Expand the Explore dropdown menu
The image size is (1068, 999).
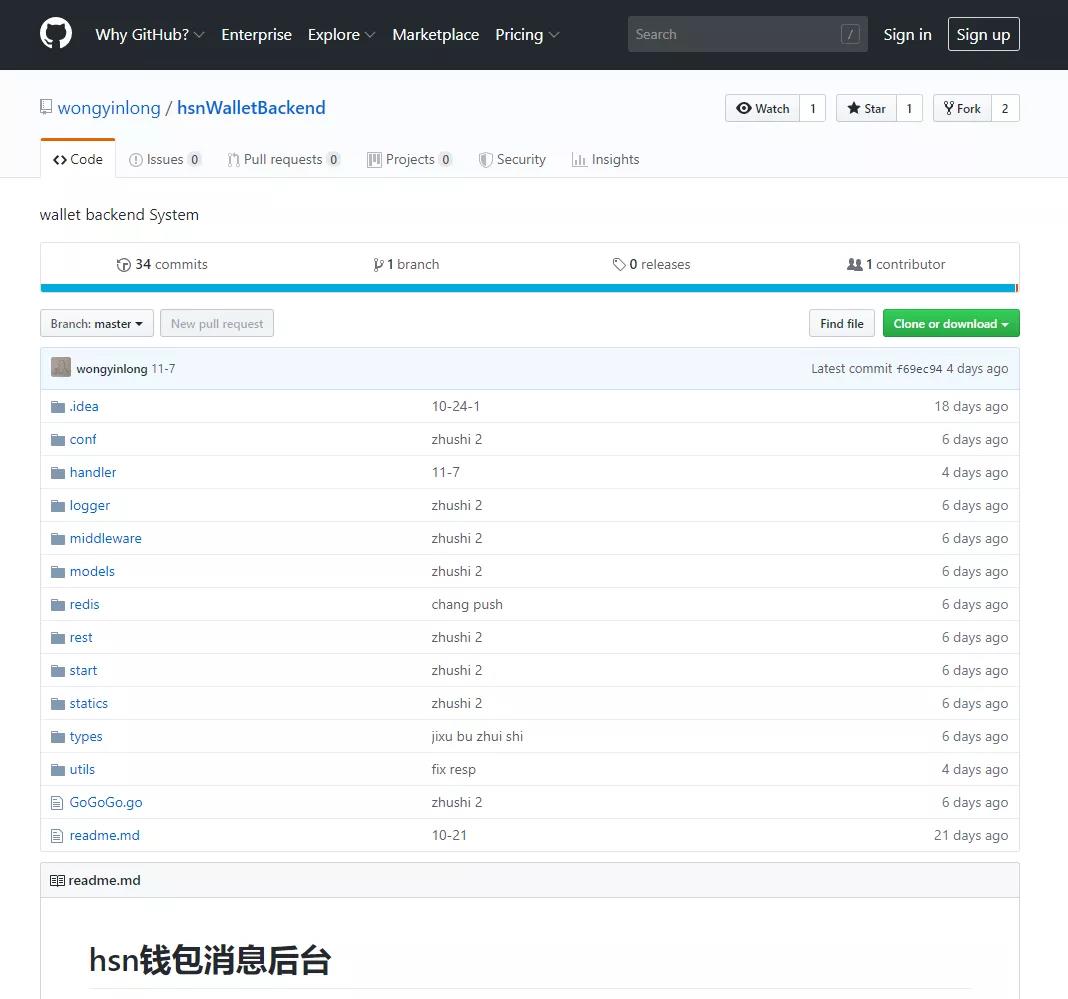pos(341,34)
